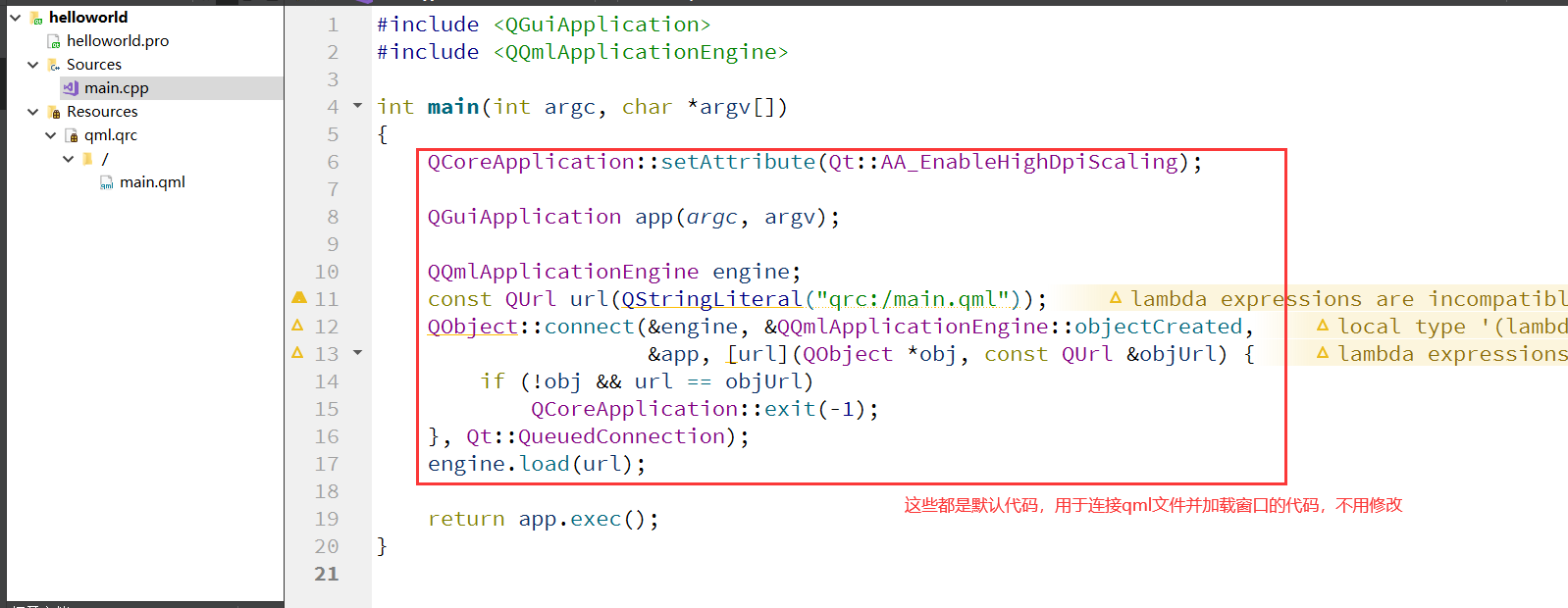Click the Sources folder icon
Viewport: 1568px width, 608px height.
pos(54,65)
